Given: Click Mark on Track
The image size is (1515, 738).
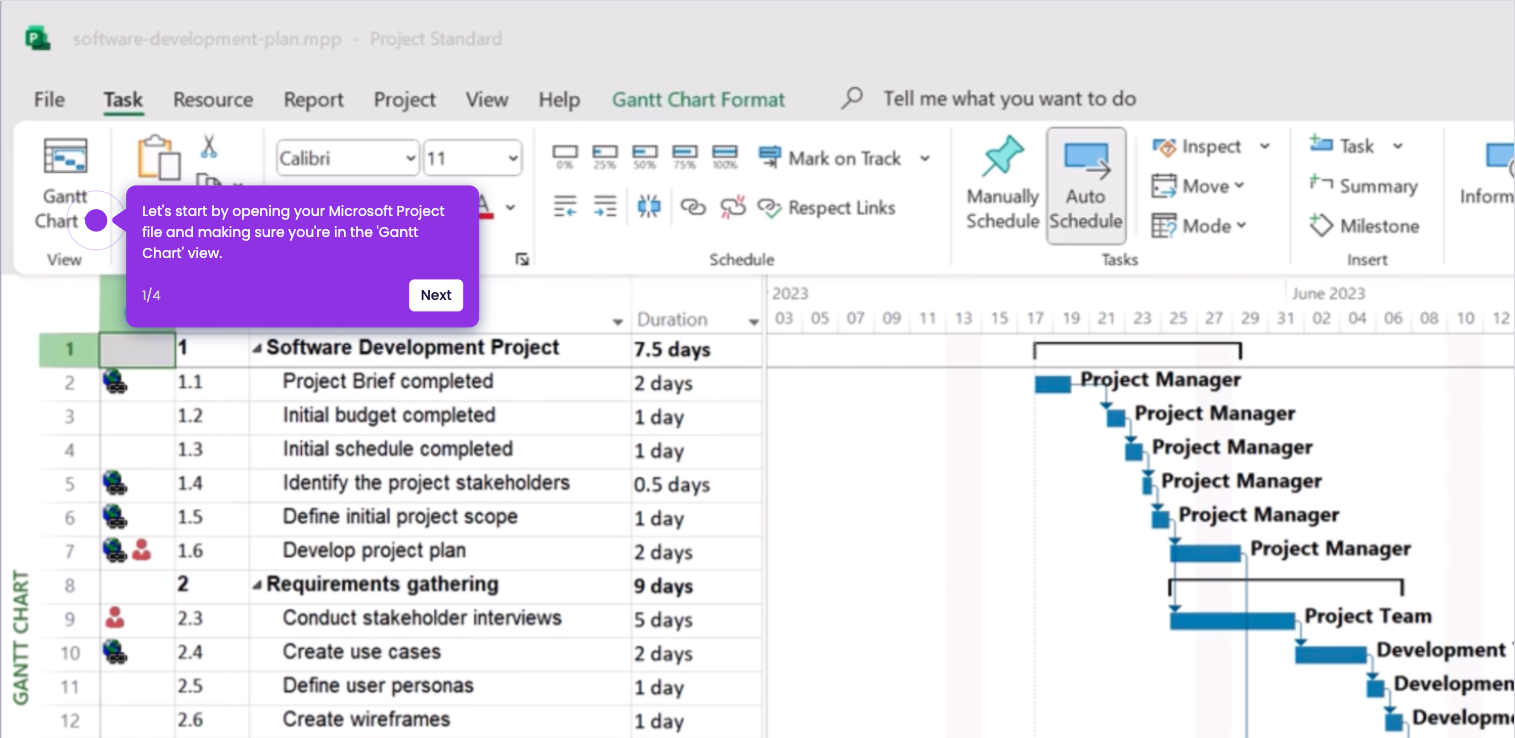Looking at the screenshot, I should pos(830,158).
